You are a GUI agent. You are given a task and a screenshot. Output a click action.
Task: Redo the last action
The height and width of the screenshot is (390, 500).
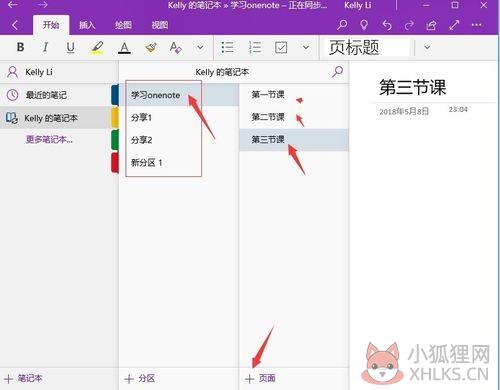click(409, 25)
